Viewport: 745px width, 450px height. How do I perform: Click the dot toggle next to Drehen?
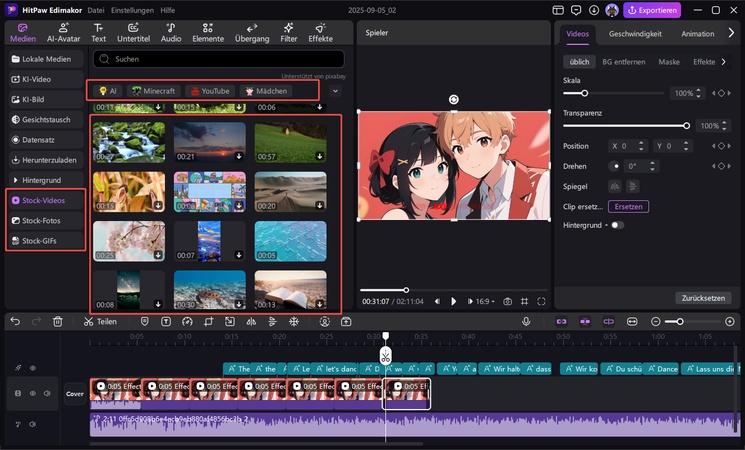click(616, 166)
